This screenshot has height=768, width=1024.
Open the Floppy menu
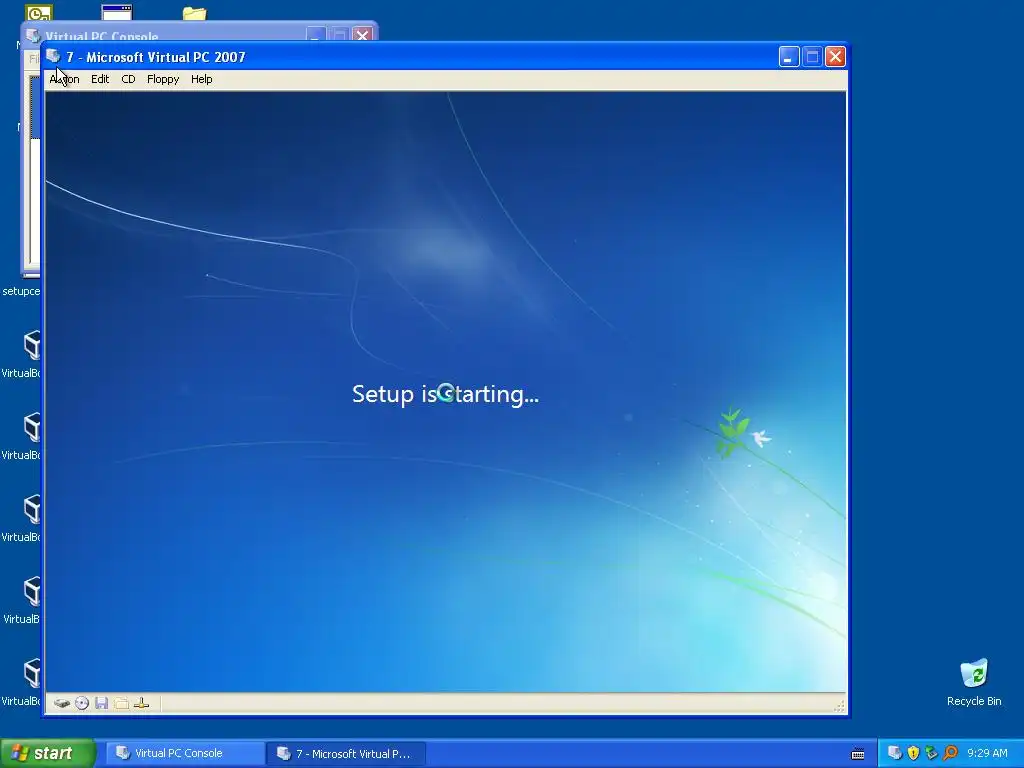point(163,79)
